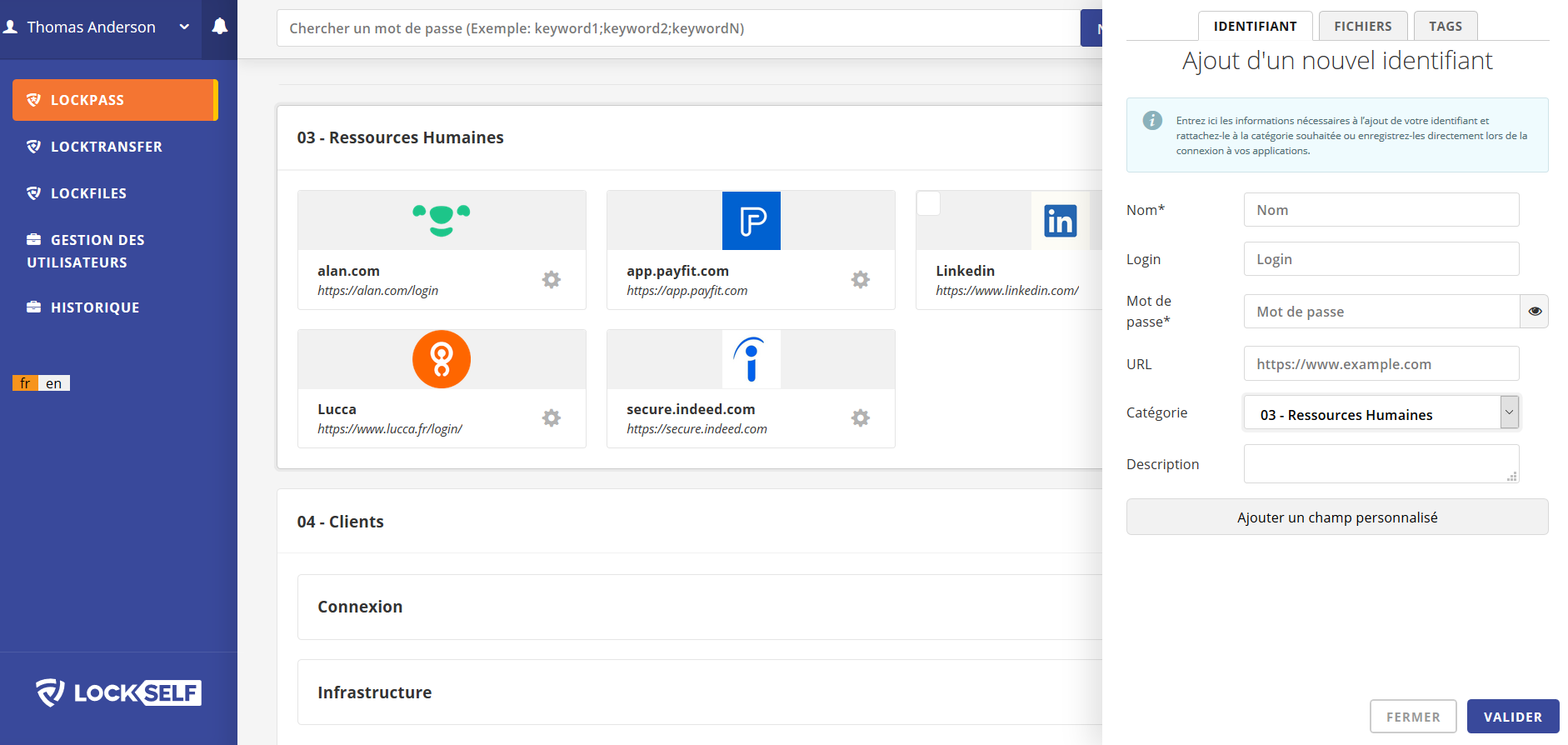The image size is (1568, 745).
Task: Click the Valider button
Action: [1512, 717]
